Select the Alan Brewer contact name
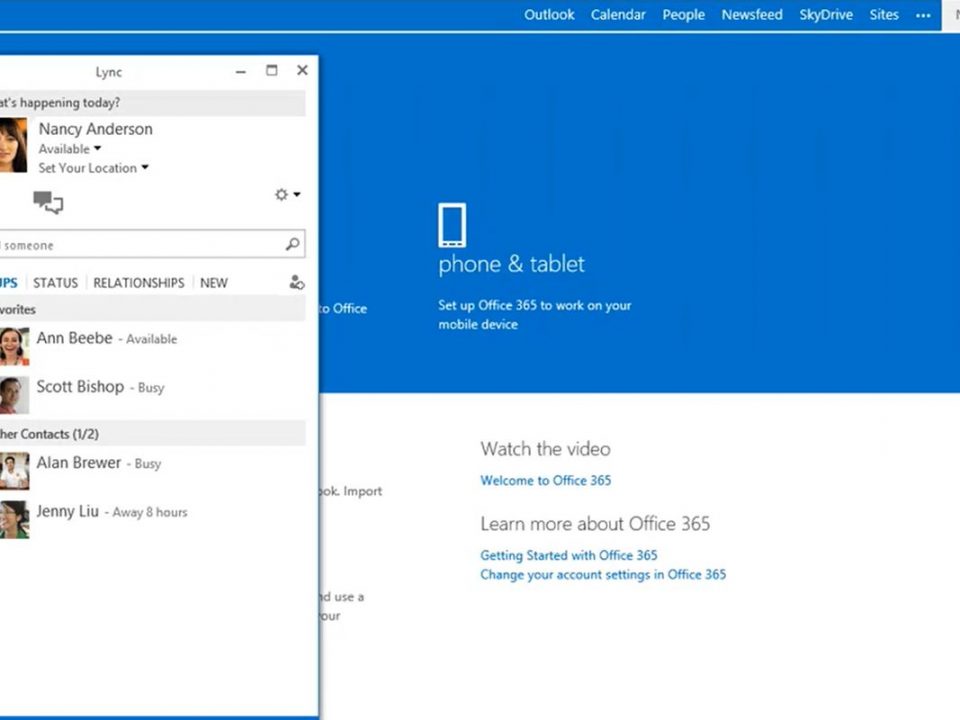Viewport: 960px width, 720px height. (79, 463)
